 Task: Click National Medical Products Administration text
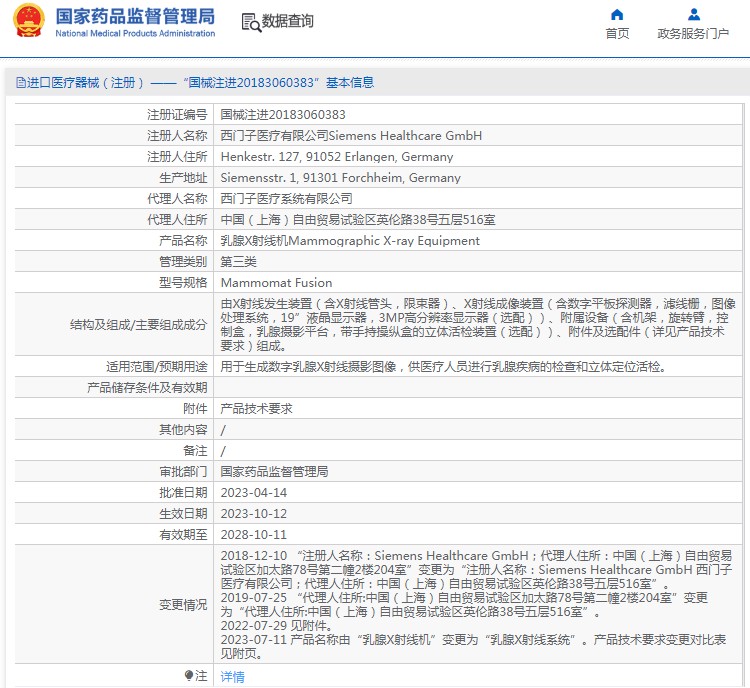(x=135, y=33)
